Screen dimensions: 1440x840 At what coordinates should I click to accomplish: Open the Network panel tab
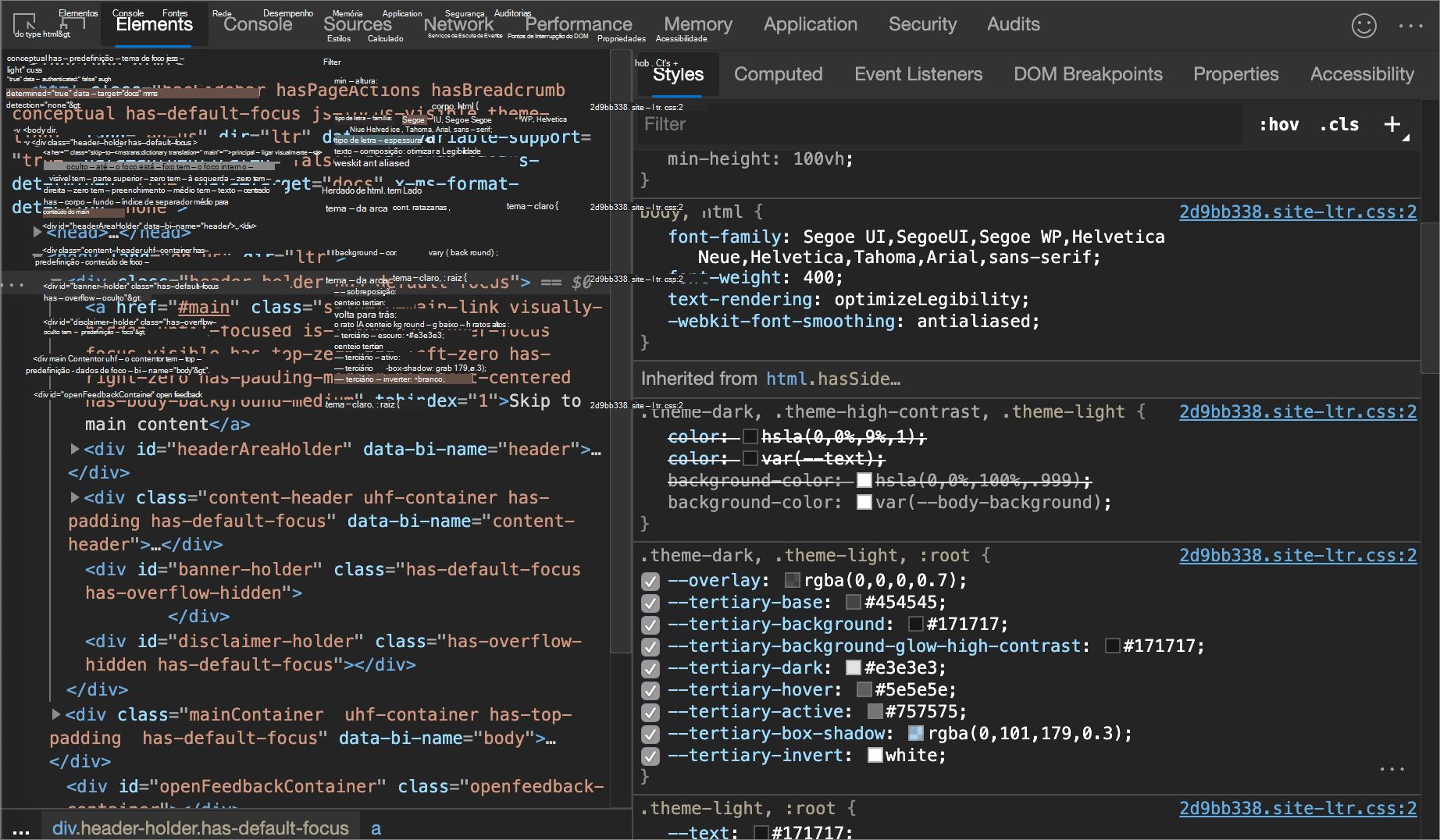coord(458,25)
